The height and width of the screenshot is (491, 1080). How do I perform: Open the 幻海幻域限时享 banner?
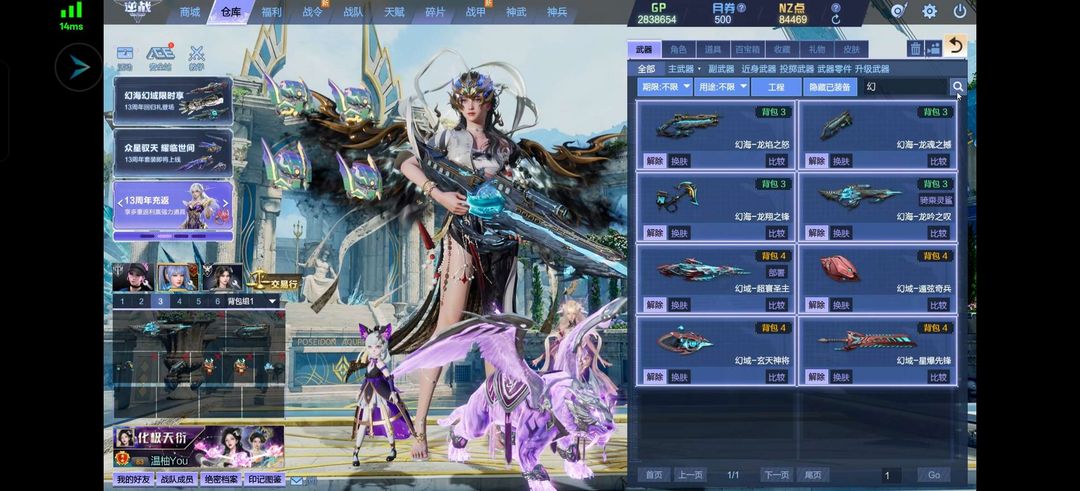coord(173,101)
